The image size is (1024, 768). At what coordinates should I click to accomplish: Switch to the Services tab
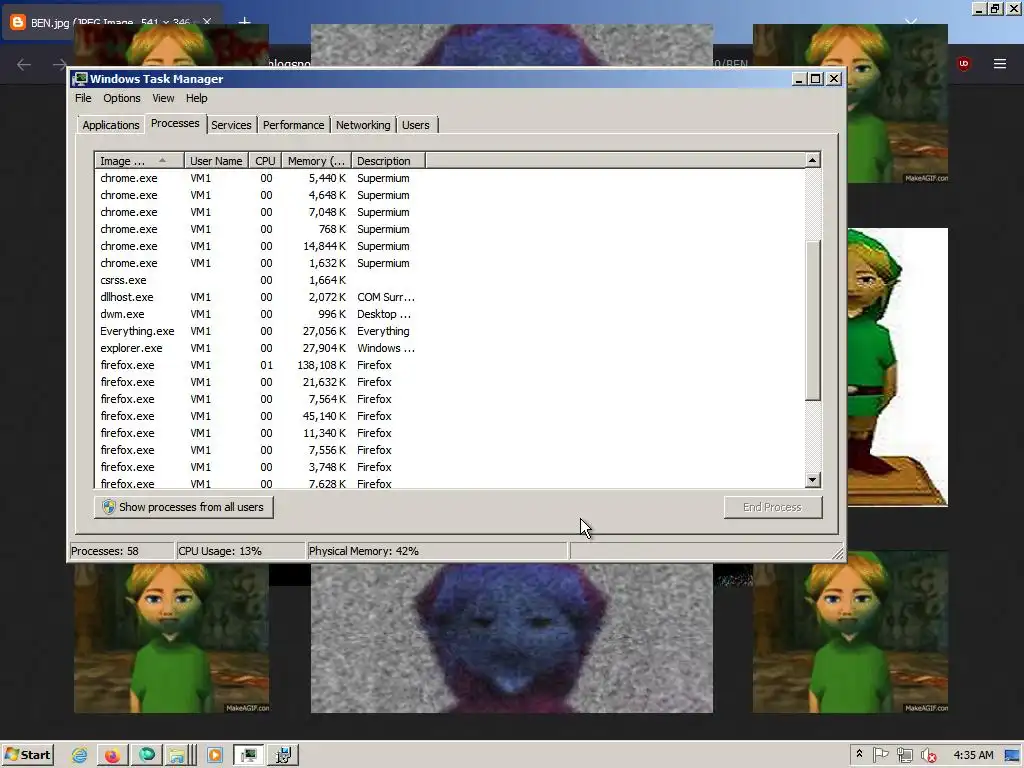click(231, 125)
